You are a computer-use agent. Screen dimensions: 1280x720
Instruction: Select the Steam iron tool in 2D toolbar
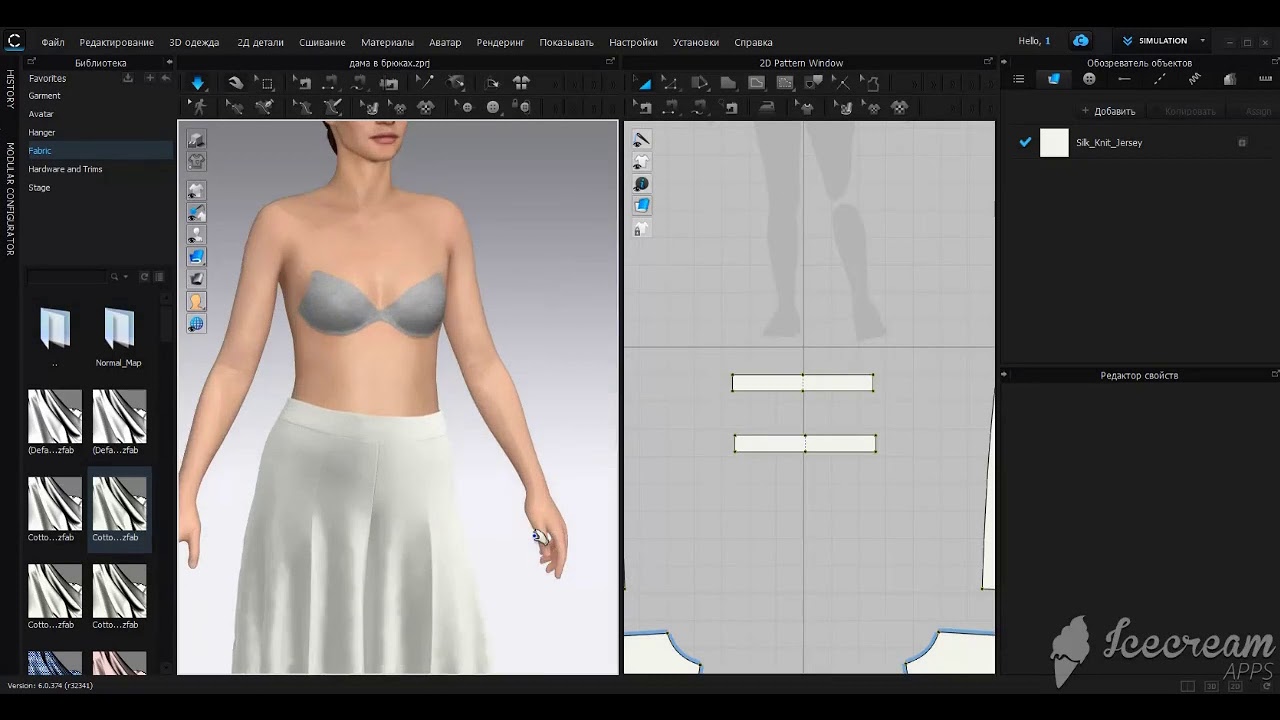click(767, 107)
